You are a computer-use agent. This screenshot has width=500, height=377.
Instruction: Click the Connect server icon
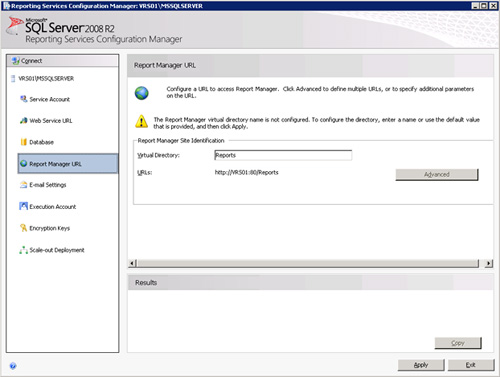pyautogui.click(x=15, y=61)
